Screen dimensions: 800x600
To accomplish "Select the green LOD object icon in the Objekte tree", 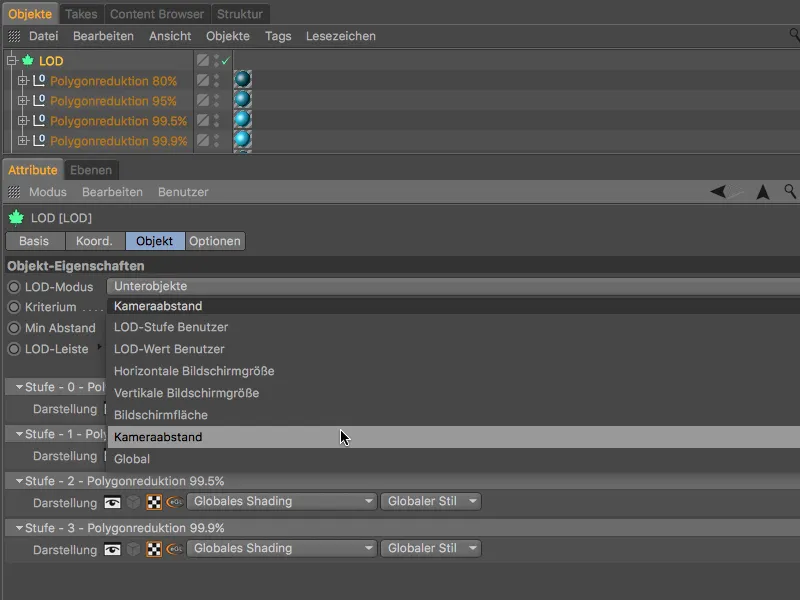I will point(28,61).
